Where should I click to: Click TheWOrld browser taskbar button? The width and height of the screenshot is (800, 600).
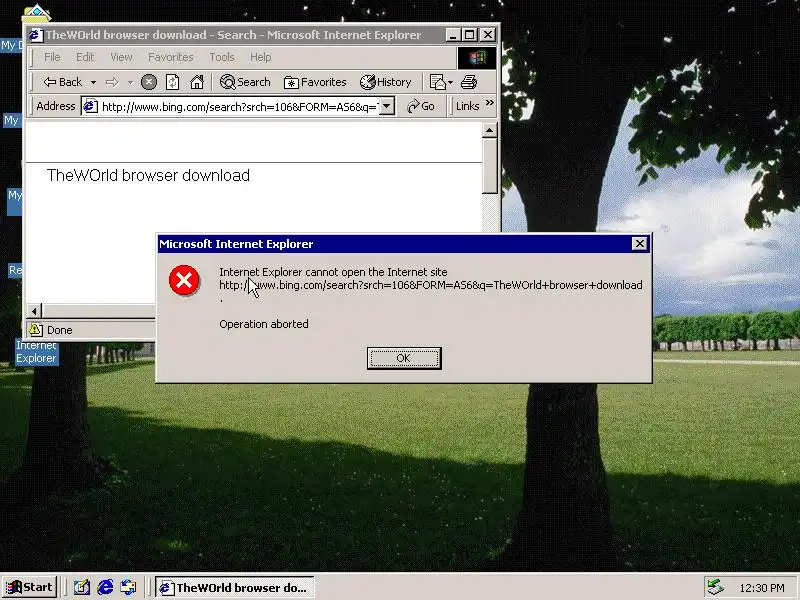point(235,588)
